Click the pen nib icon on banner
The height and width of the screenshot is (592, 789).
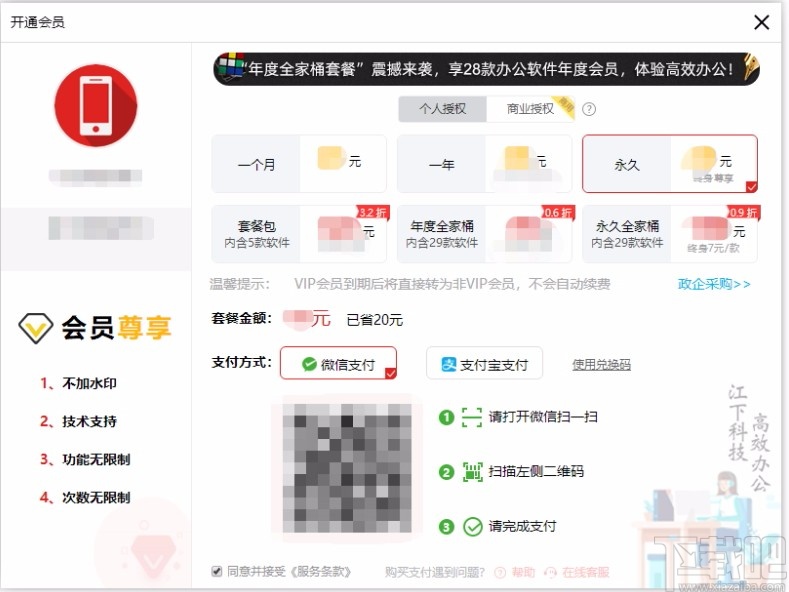pyautogui.click(x=751, y=67)
